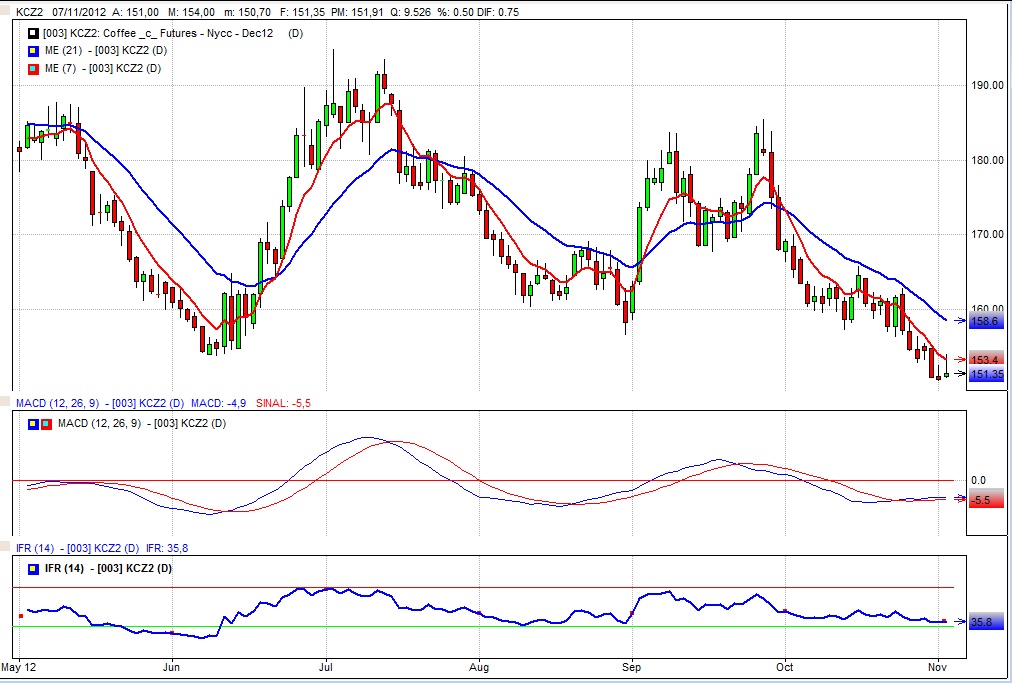The image size is (1012, 683).
Task: Click the blue 158.6 price tag
Action: (985, 321)
